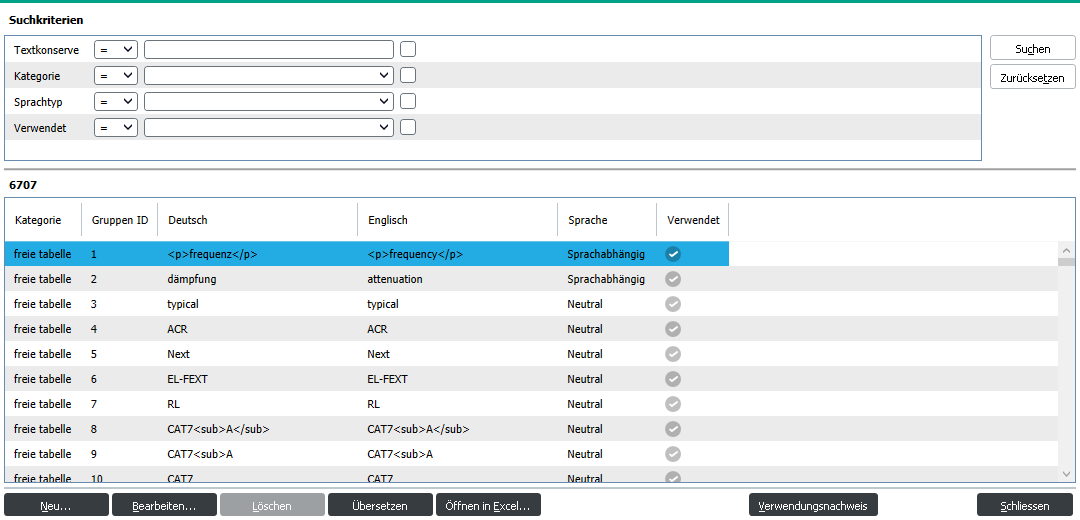Click the Verwendet check icon for ACR row
This screenshot has width=1080, height=520.
click(x=673, y=329)
